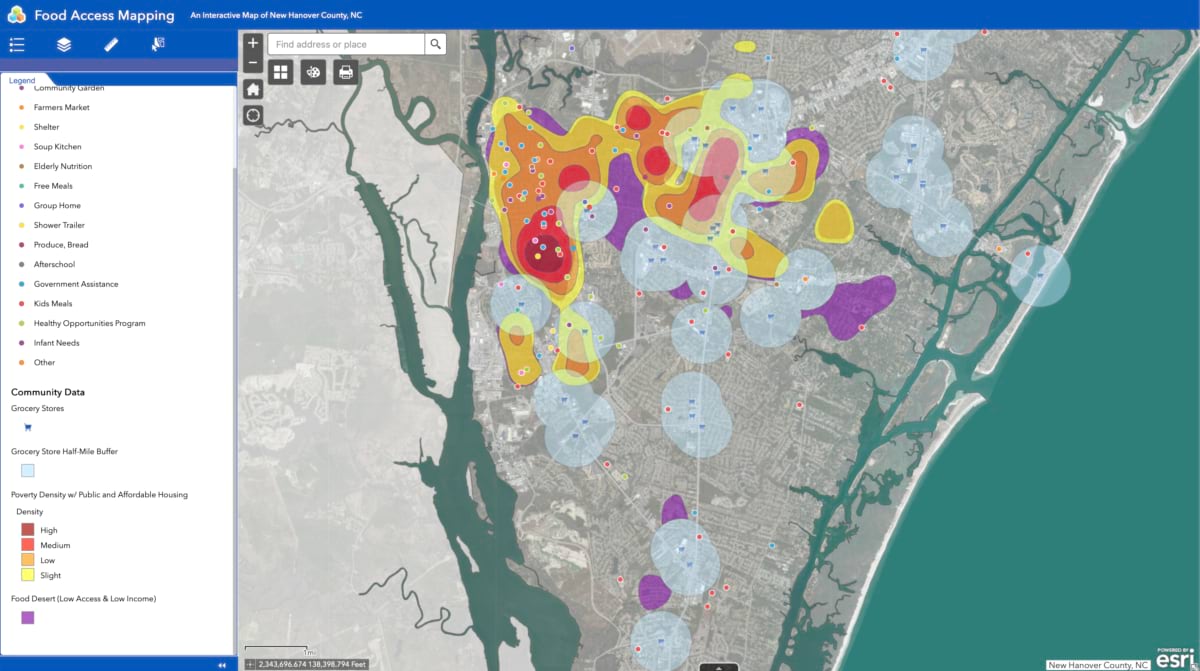Click the Food Desert purple swatch
The height and width of the screenshot is (671, 1200).
click(28, 618)
